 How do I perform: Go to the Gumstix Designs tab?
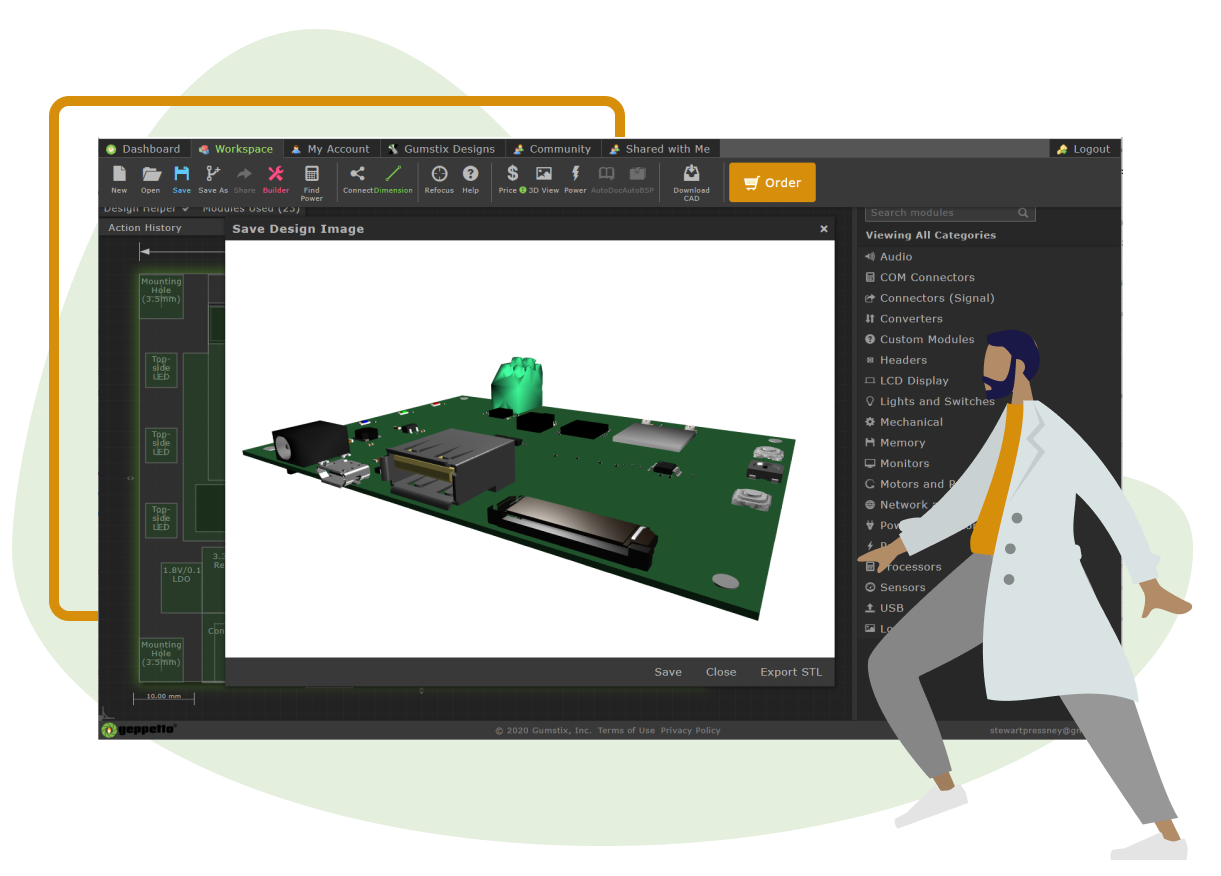coord(442,149)
